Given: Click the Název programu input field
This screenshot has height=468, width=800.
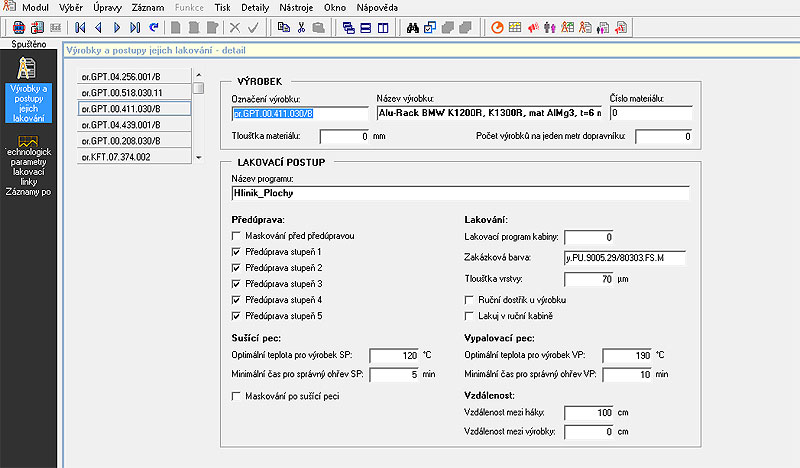Looking at the screenshot, I should [x=460, y=194].
